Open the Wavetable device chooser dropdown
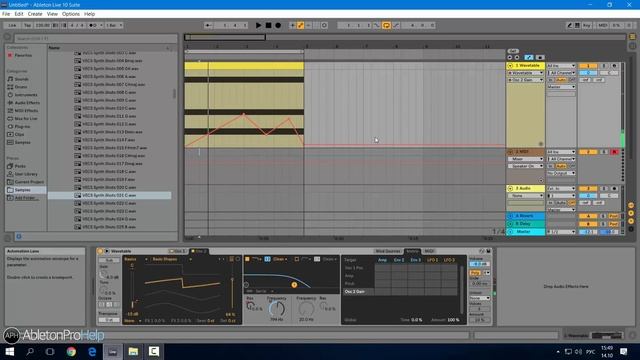This screenshot has width=640, height=360. (525, 73)
